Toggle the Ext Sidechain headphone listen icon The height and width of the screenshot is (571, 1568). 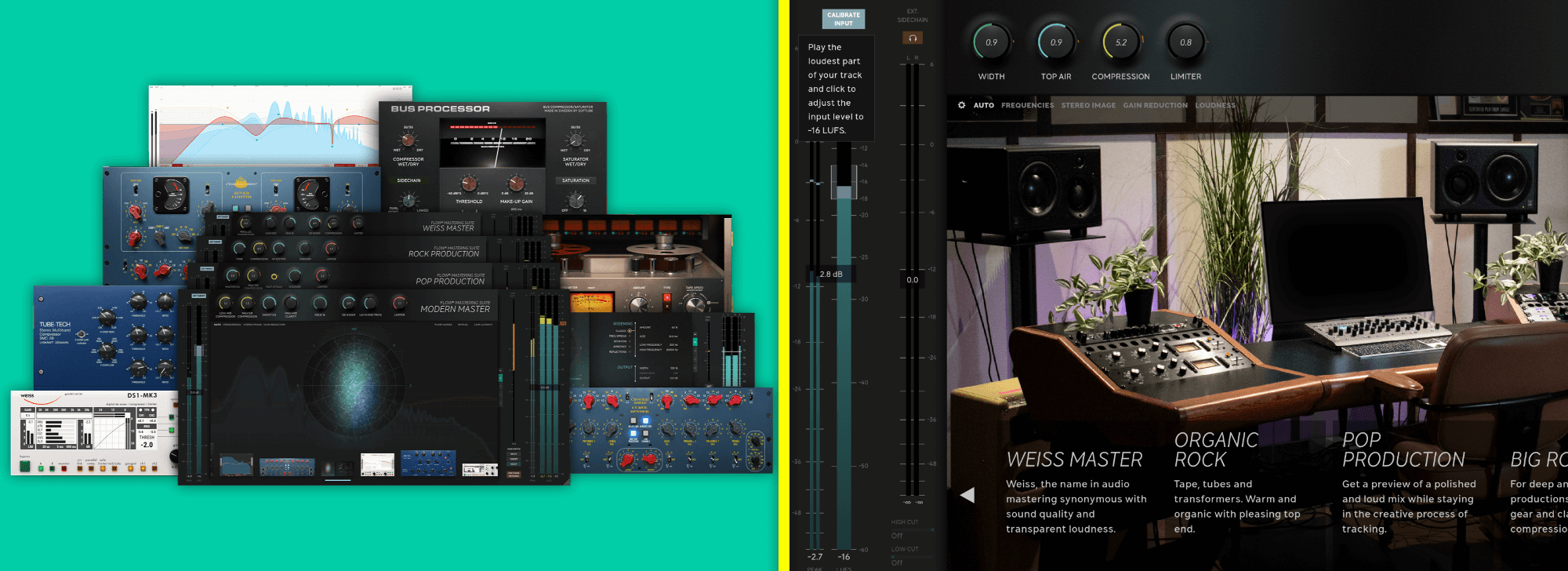point(912,38)
